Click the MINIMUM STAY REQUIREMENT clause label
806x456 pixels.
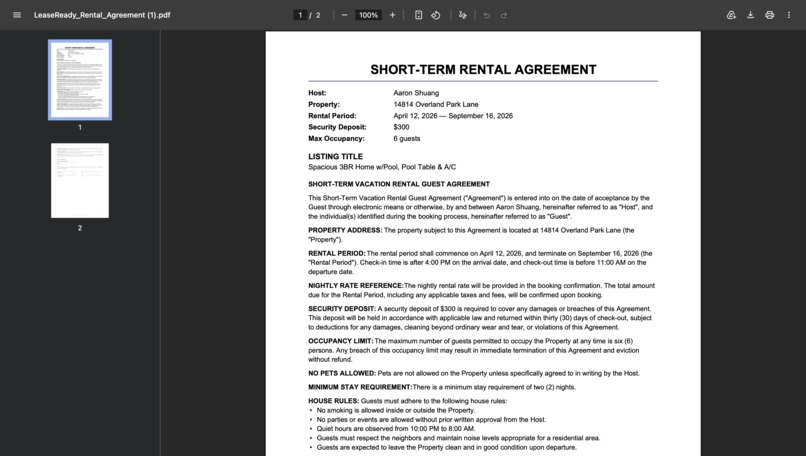[x=360, y=387]
